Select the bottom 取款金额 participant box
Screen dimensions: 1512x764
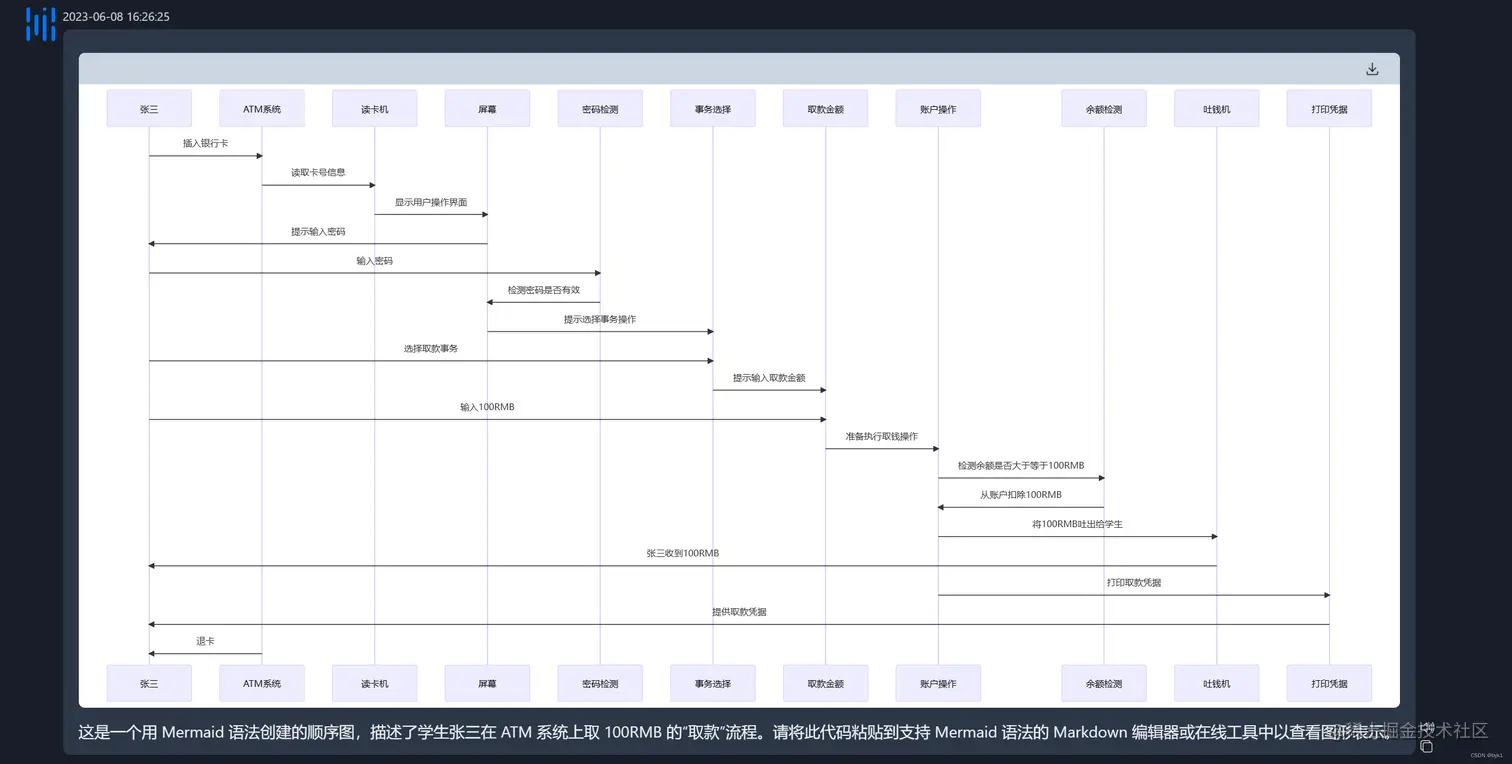tap(826, 684)
